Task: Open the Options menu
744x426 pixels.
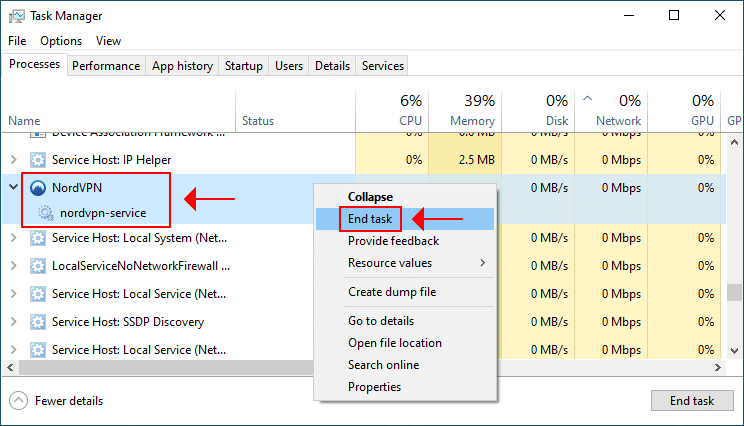Action: click(x=61, y=41)
